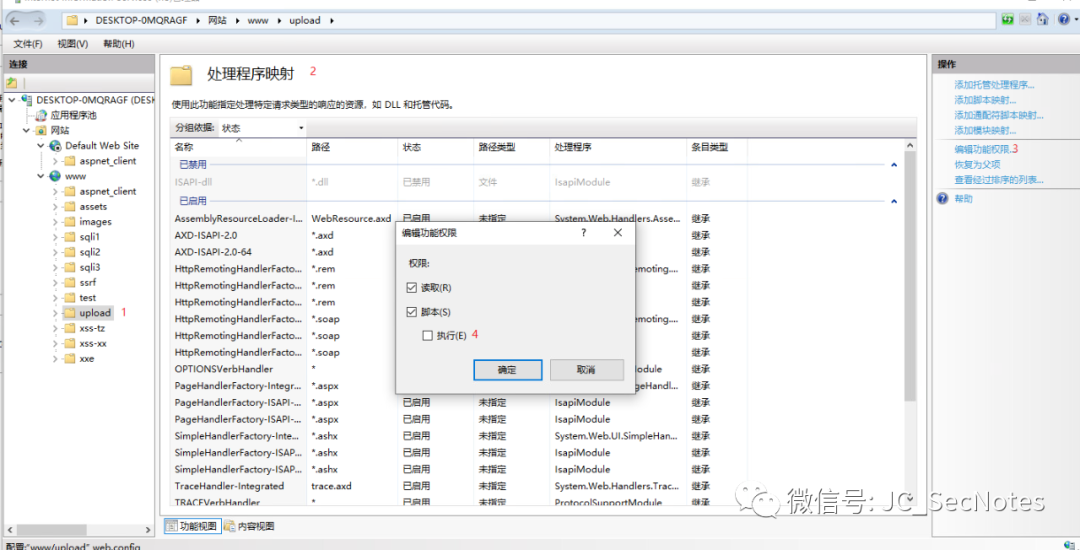Image resolution: width=1080 pixels, height=550 pixels.
Task: Click 恢复为父项 action link
Action: point(977,165)
